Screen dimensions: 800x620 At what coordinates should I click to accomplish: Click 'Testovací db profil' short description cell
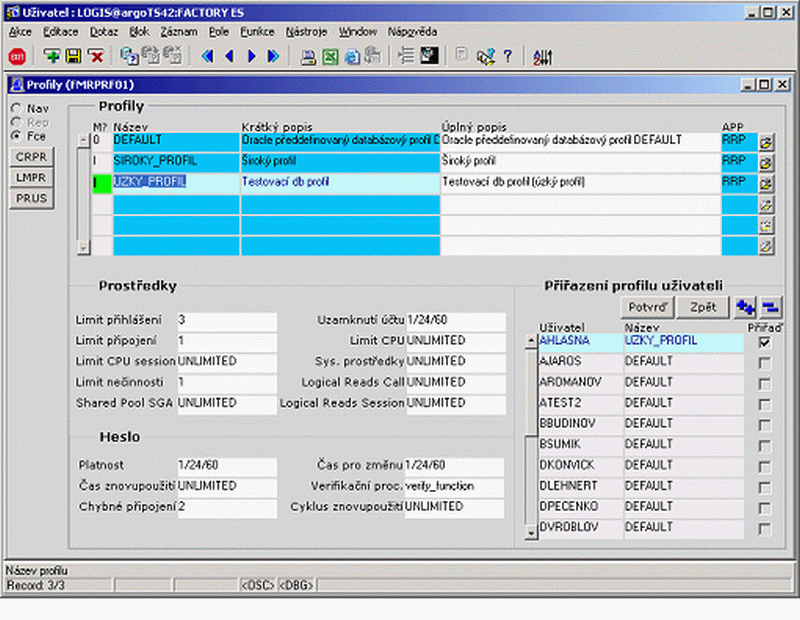(340, 183)
